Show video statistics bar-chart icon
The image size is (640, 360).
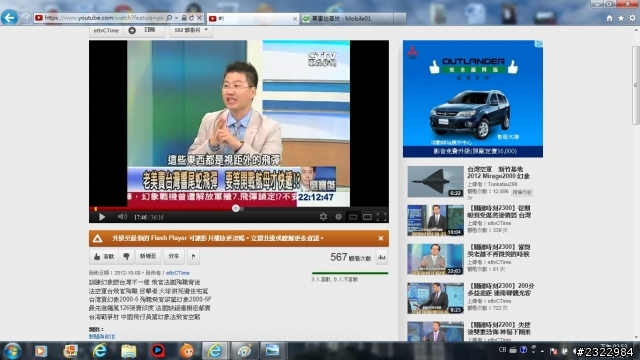pos(382,257)
